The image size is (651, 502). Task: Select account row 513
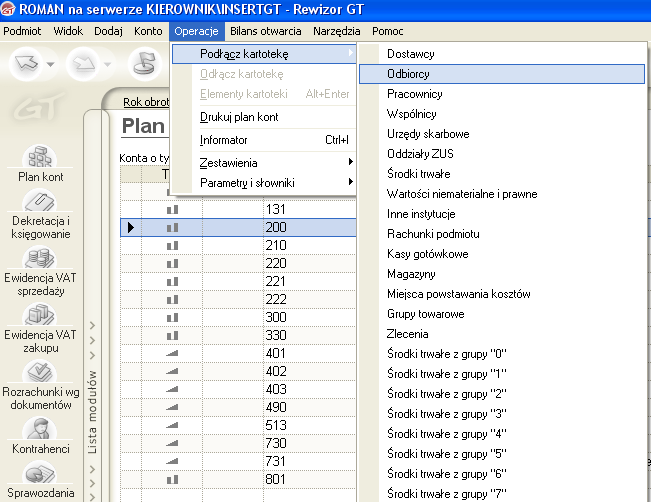pyautogui.click(x=238, y=425)
